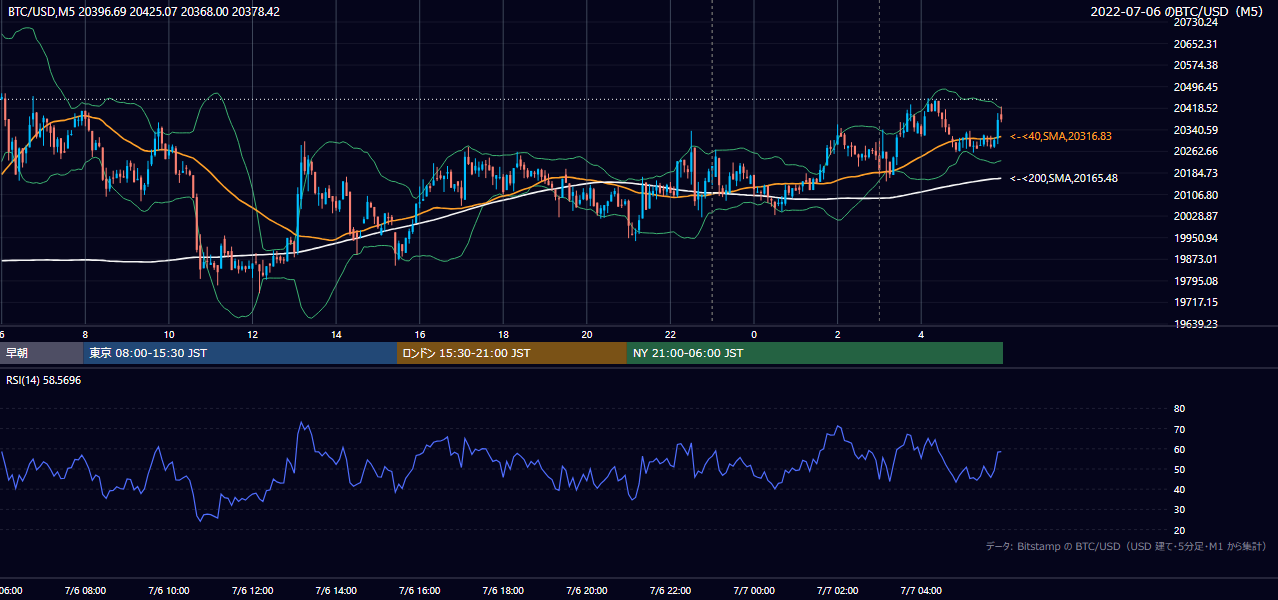Click the RSI 30 level label
This screenshot has height=600, width=1278.
coord(1179,509)
